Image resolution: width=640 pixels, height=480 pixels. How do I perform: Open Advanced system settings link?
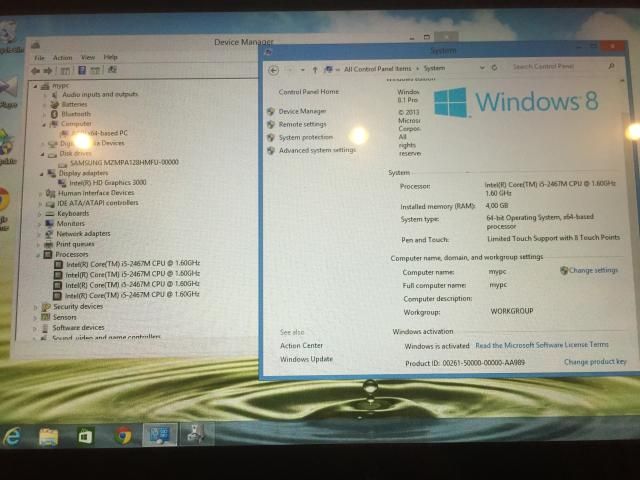click(x=317, y=150)
